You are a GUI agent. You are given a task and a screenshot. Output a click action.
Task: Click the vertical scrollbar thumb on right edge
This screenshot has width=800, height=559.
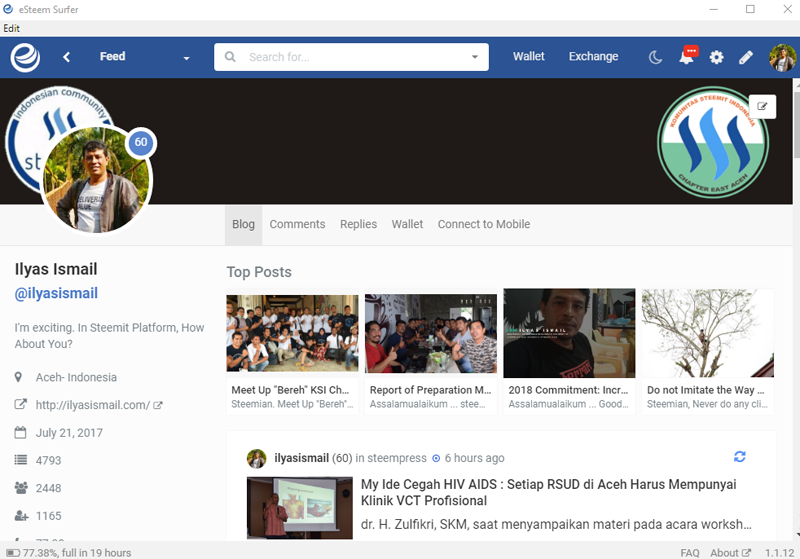click(796, 126)
